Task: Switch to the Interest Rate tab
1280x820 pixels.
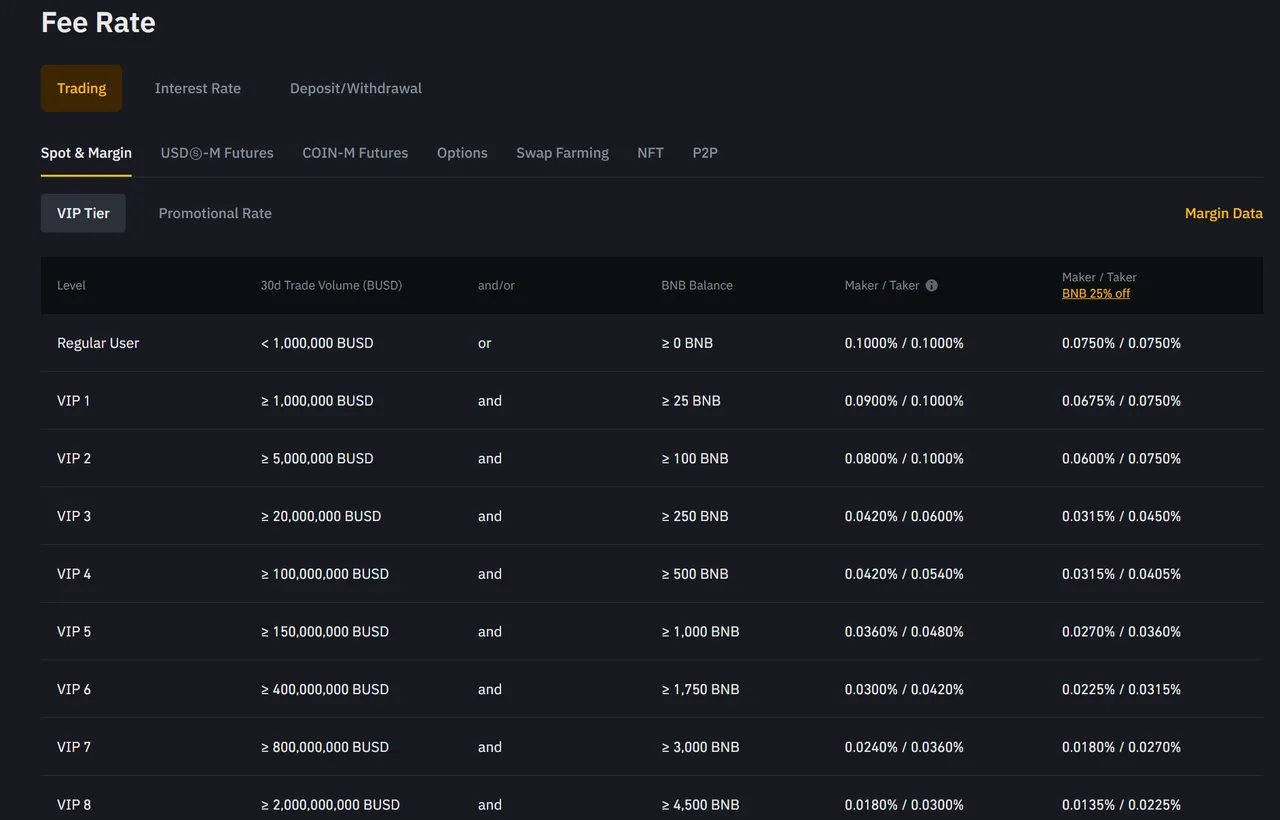Action: point(197,88)
